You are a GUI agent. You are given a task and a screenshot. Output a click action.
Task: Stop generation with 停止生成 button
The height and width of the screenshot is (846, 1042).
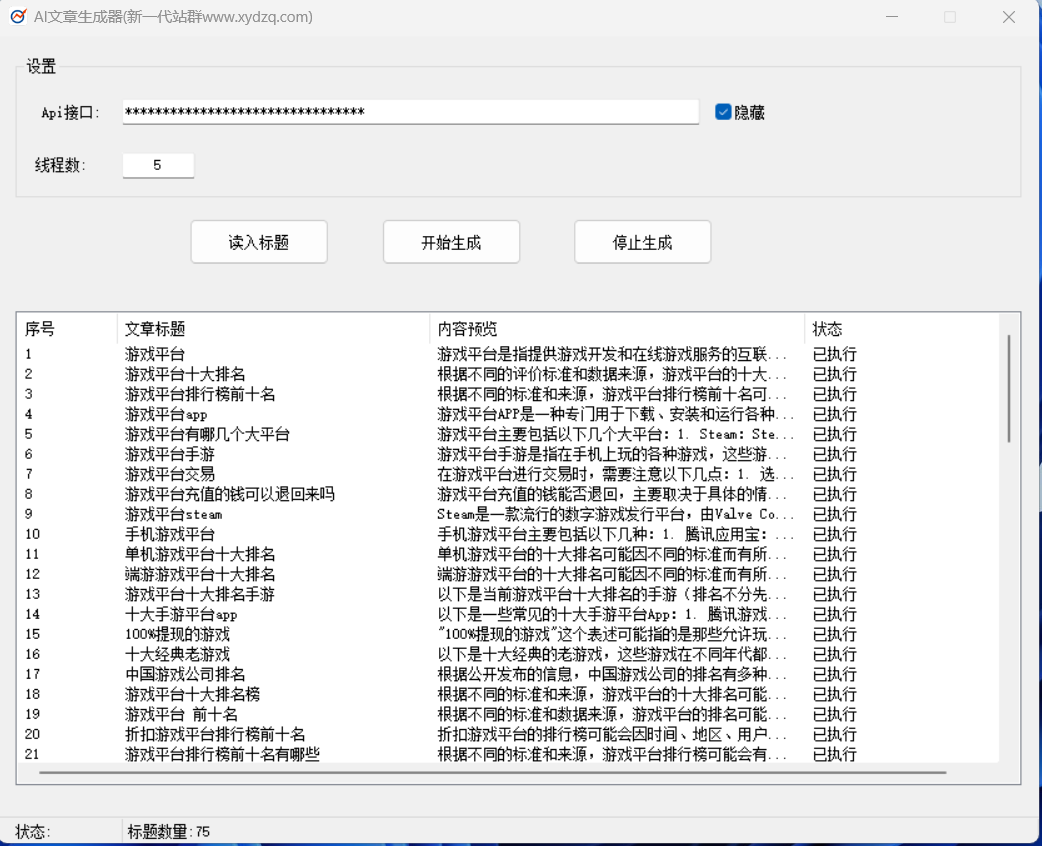click(x=642, y=243)
